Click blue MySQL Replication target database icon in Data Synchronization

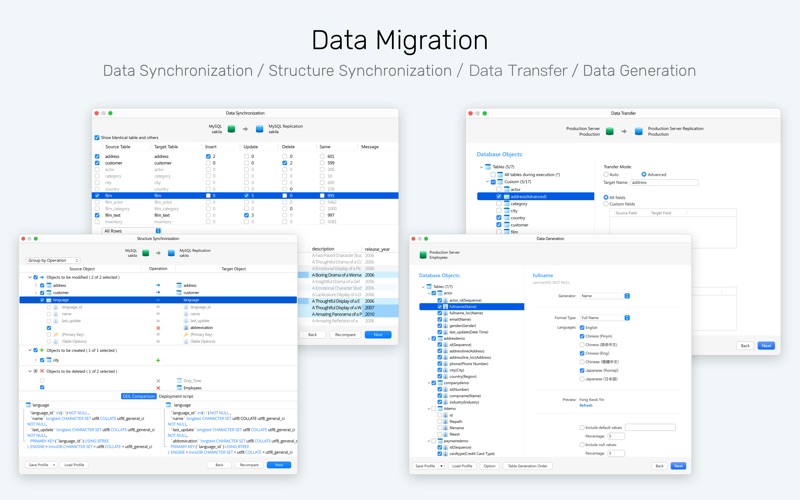[x=259, y=129]
